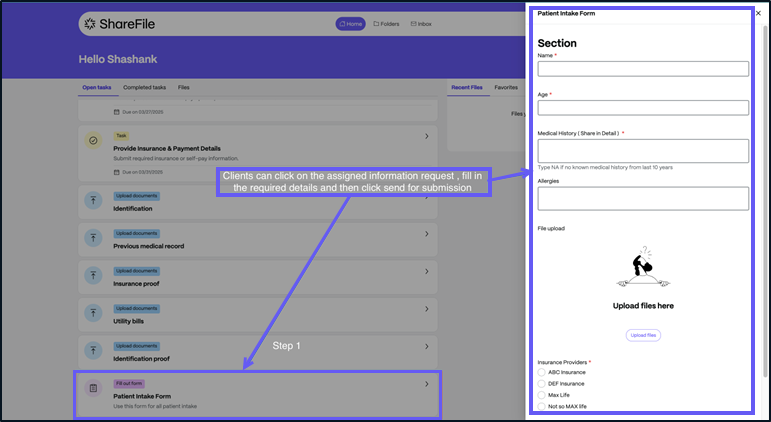
Task: Click the upload files illustration
Action: pos(643,266)
